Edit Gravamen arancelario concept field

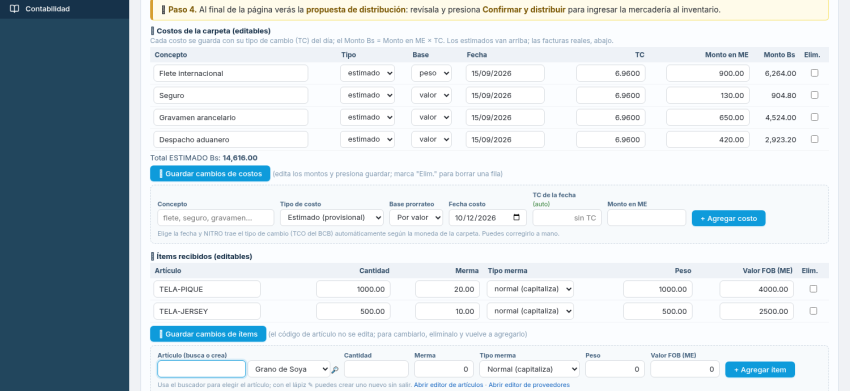(x=230, y=117)
